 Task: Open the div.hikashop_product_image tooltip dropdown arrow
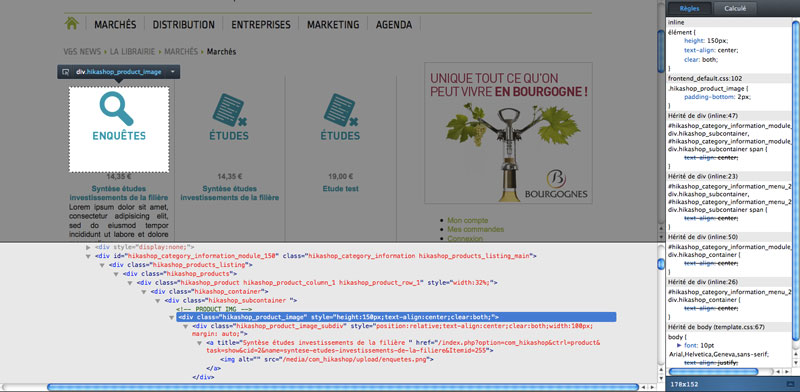pos(173,72)
